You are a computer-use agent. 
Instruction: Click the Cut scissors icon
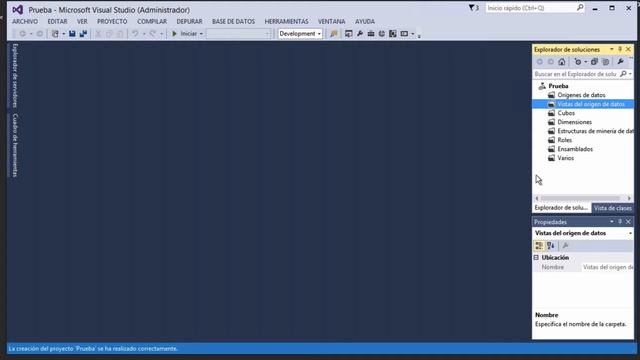(98, 34)
